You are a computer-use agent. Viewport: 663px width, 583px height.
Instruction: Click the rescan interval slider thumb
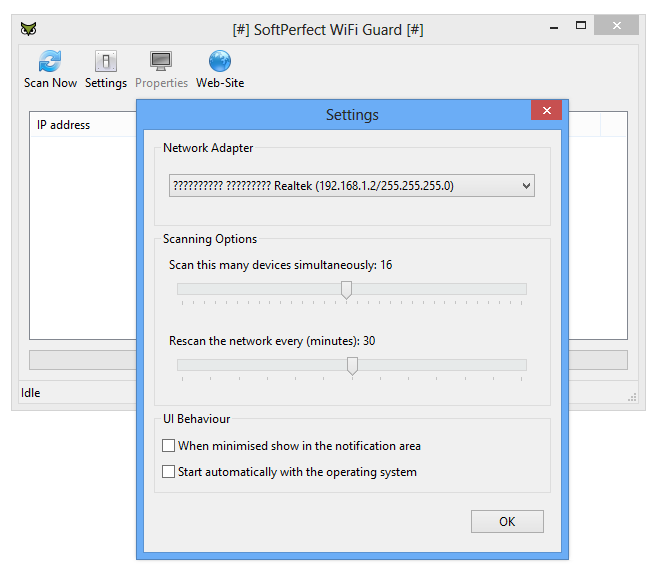(352, 366)
